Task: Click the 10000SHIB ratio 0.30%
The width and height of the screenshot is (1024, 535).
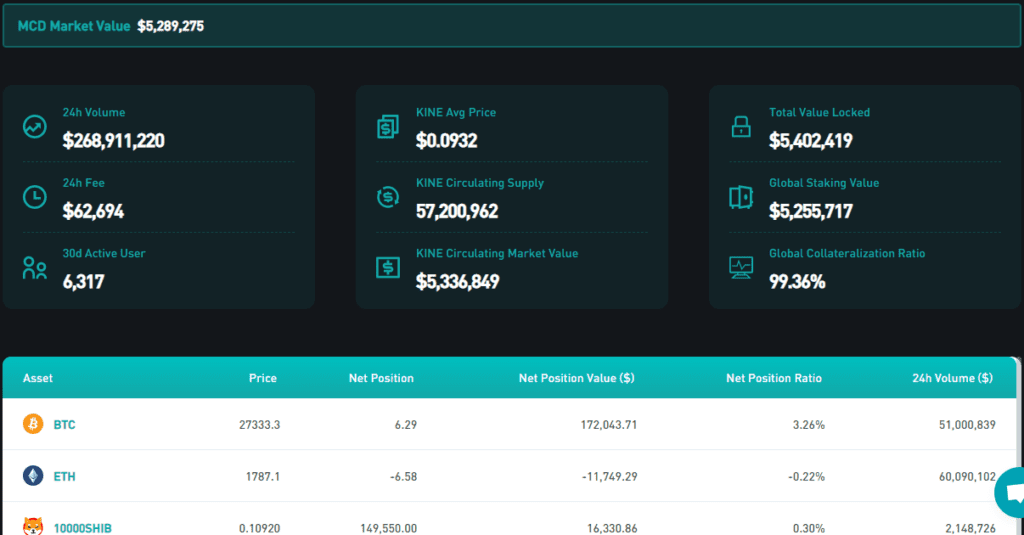Action: coord(808,528)
